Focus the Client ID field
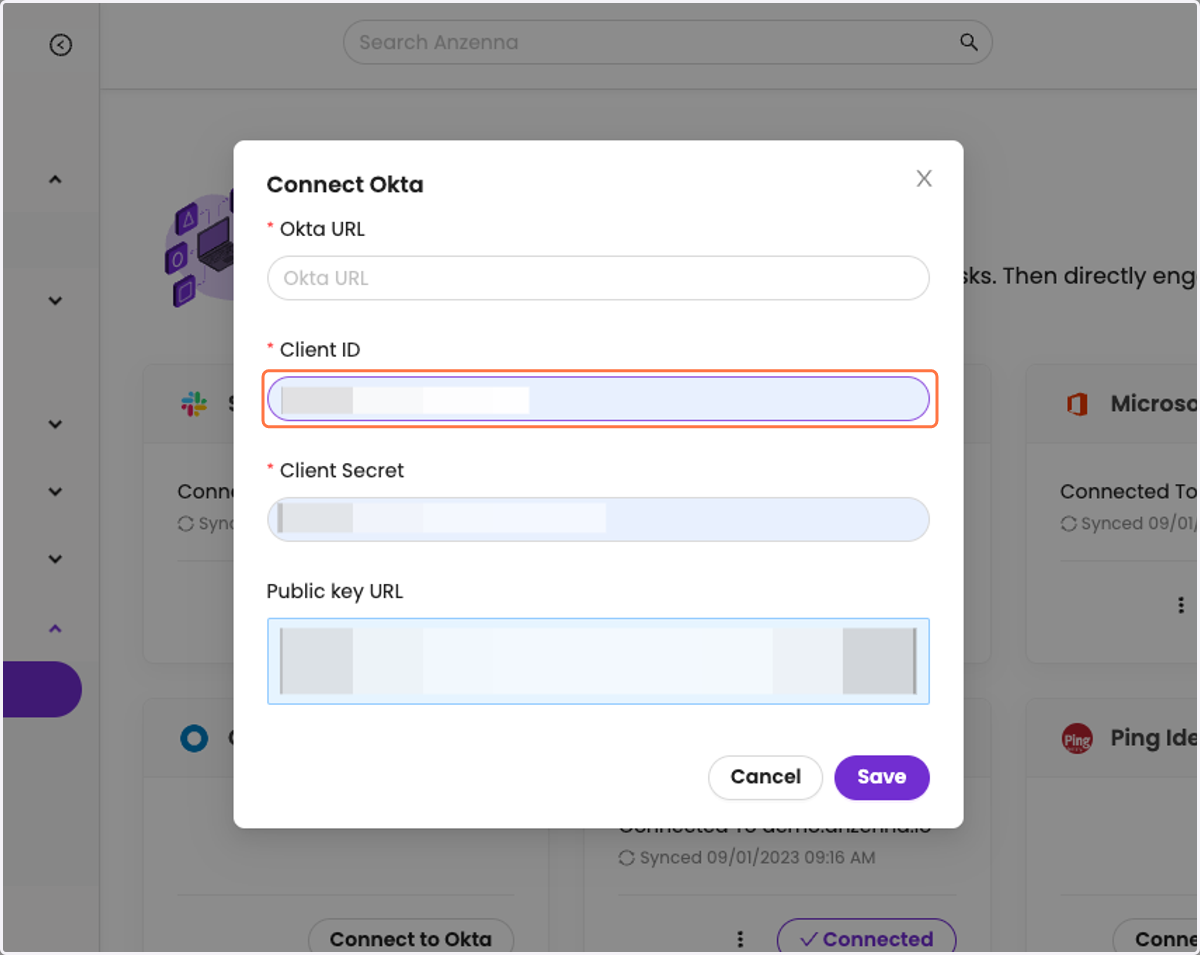Viewport: 1200px width, 955px height. pos(598,399)
